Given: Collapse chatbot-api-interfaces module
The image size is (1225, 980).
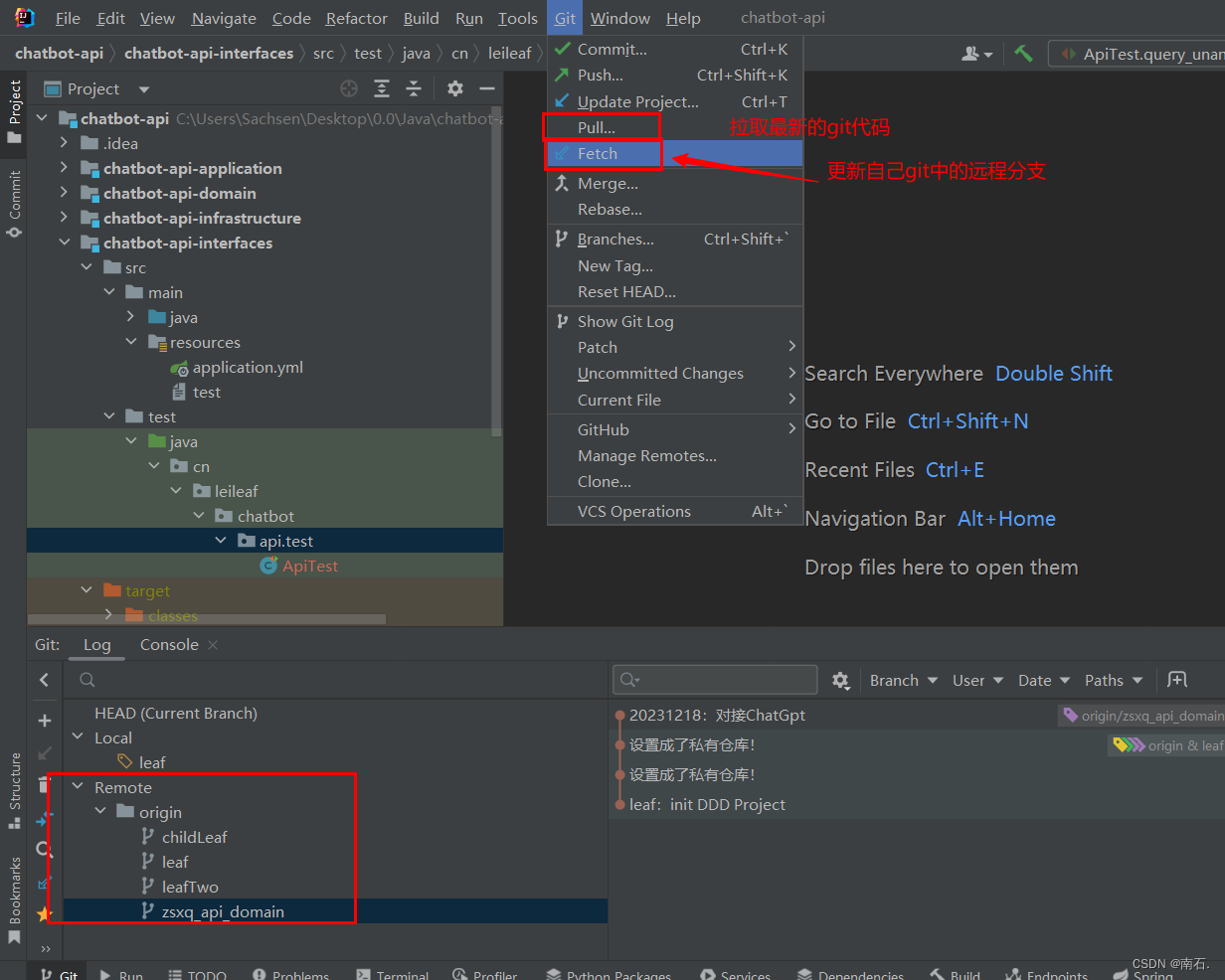Looking at the screenshot, I should pos(65,243).
